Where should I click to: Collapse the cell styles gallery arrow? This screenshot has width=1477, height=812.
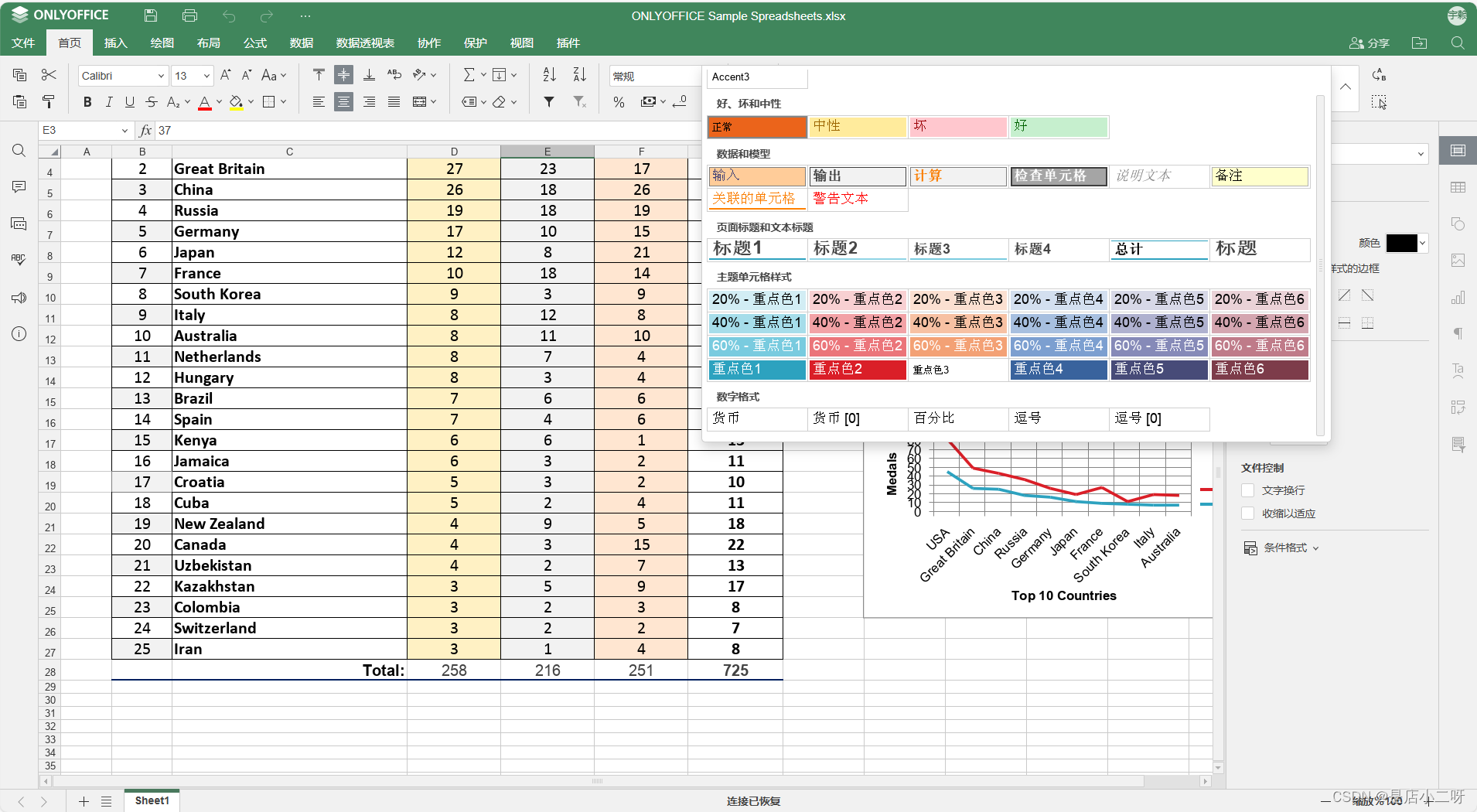tap(1346, 87)
